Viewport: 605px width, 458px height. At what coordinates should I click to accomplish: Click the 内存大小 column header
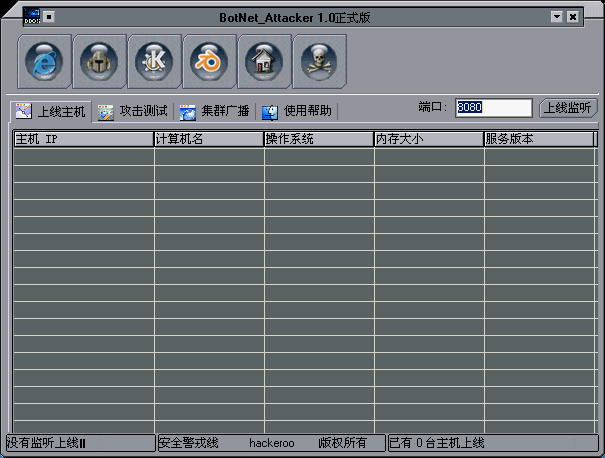pyautogui.click(x=429, y=139)
